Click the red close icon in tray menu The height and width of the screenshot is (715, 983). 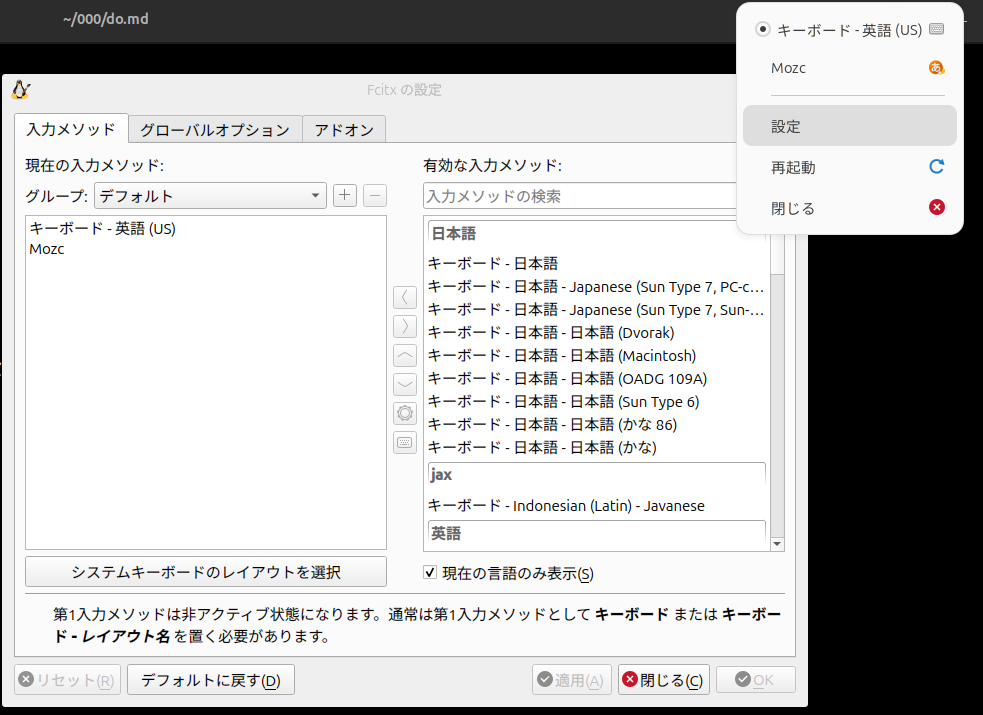tap(937, 207)
